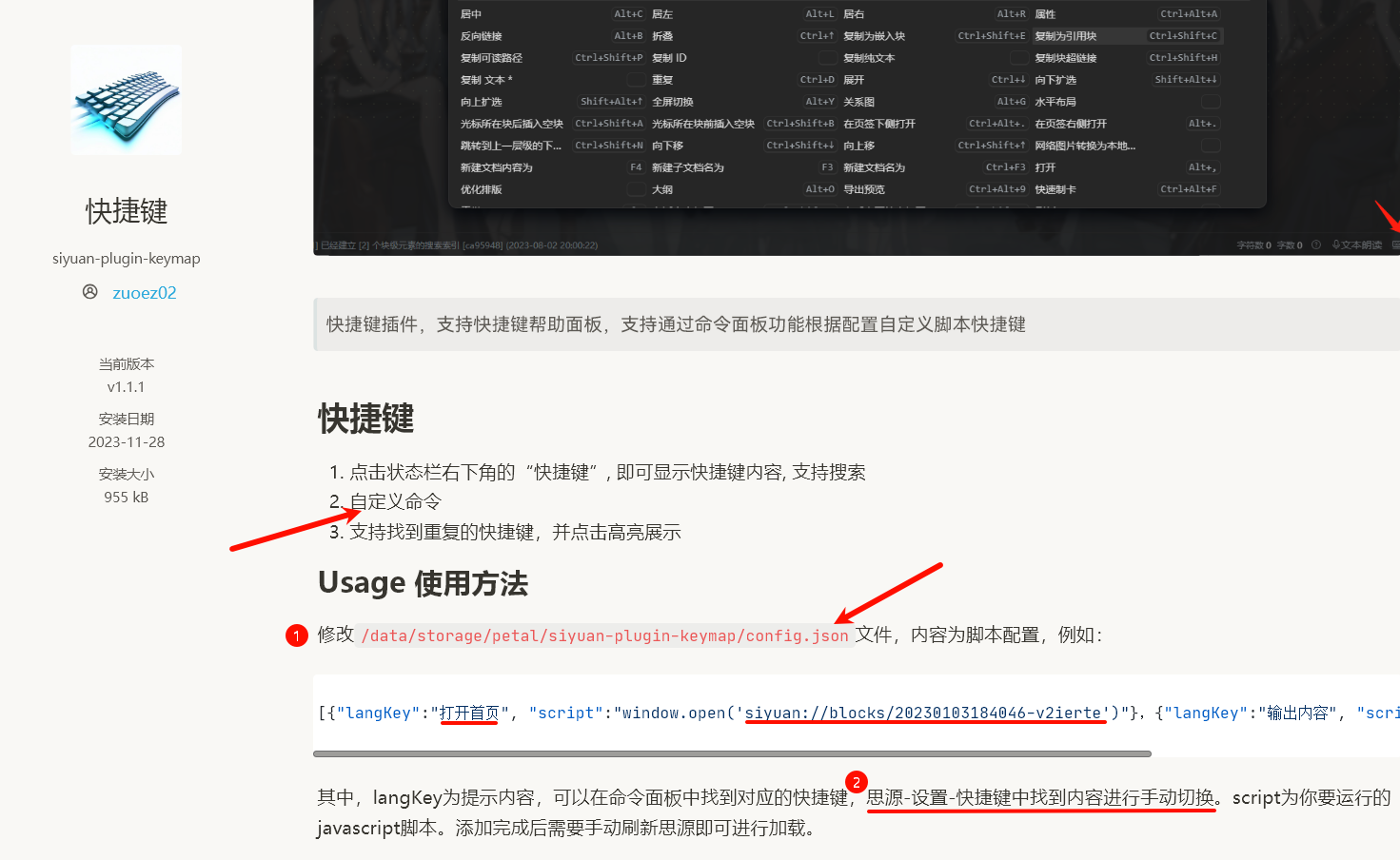The width and height of the screenshot is (1400, 860).
Task: Click the sentence 思源-设置-快捷键中找到内容进行手动切换
Action: pos(1040,797)
